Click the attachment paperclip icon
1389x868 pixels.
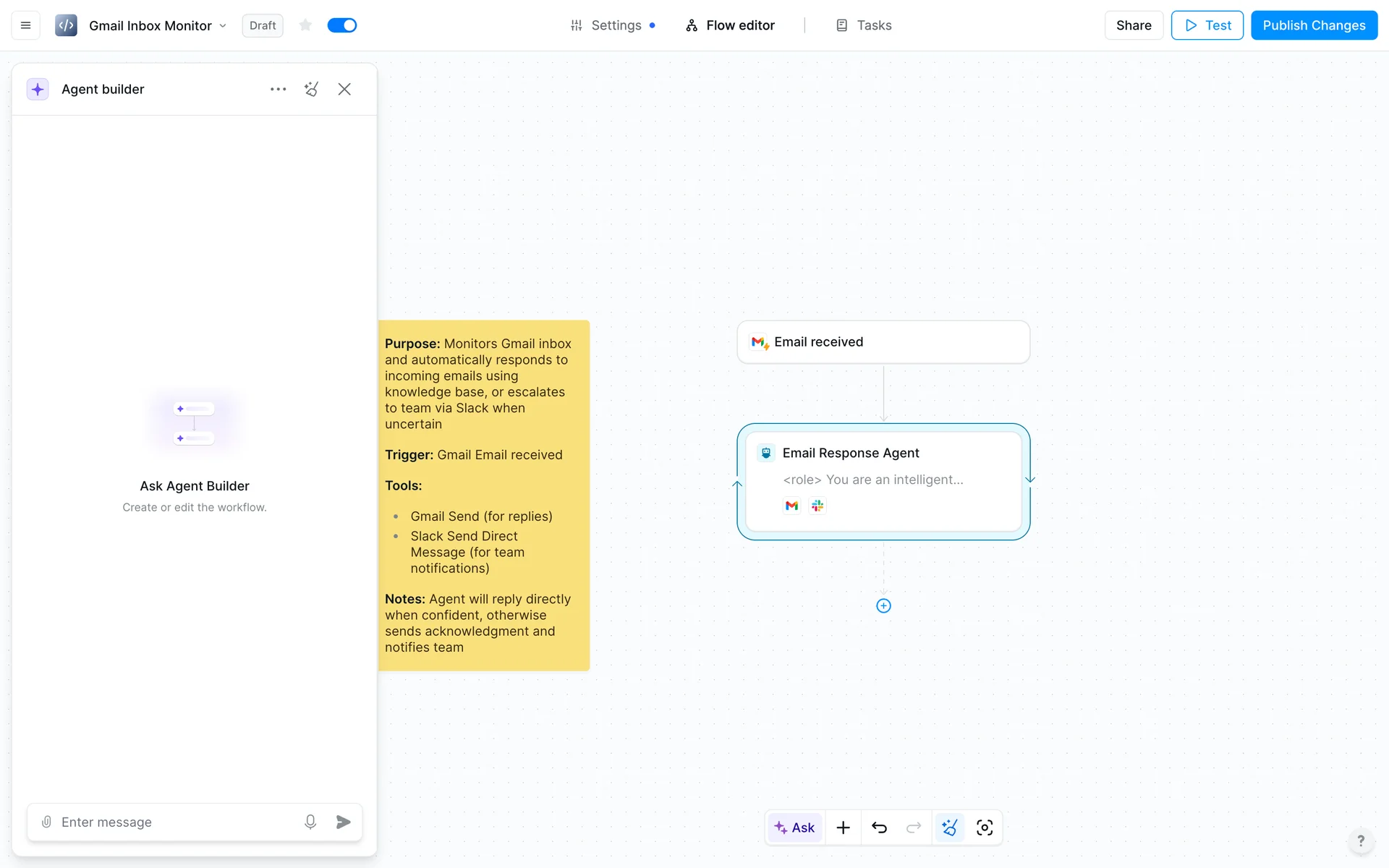(x=46, y=822)
